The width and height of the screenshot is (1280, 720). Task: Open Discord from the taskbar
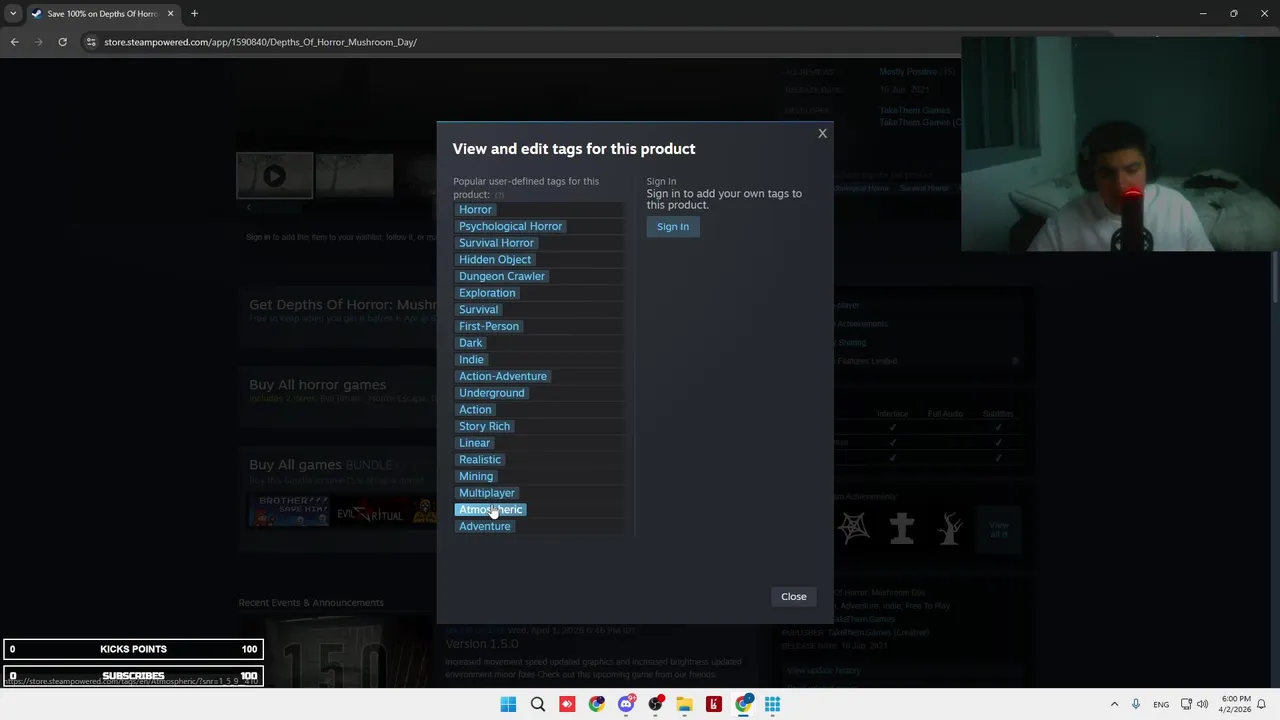click(x=626, y=704)
